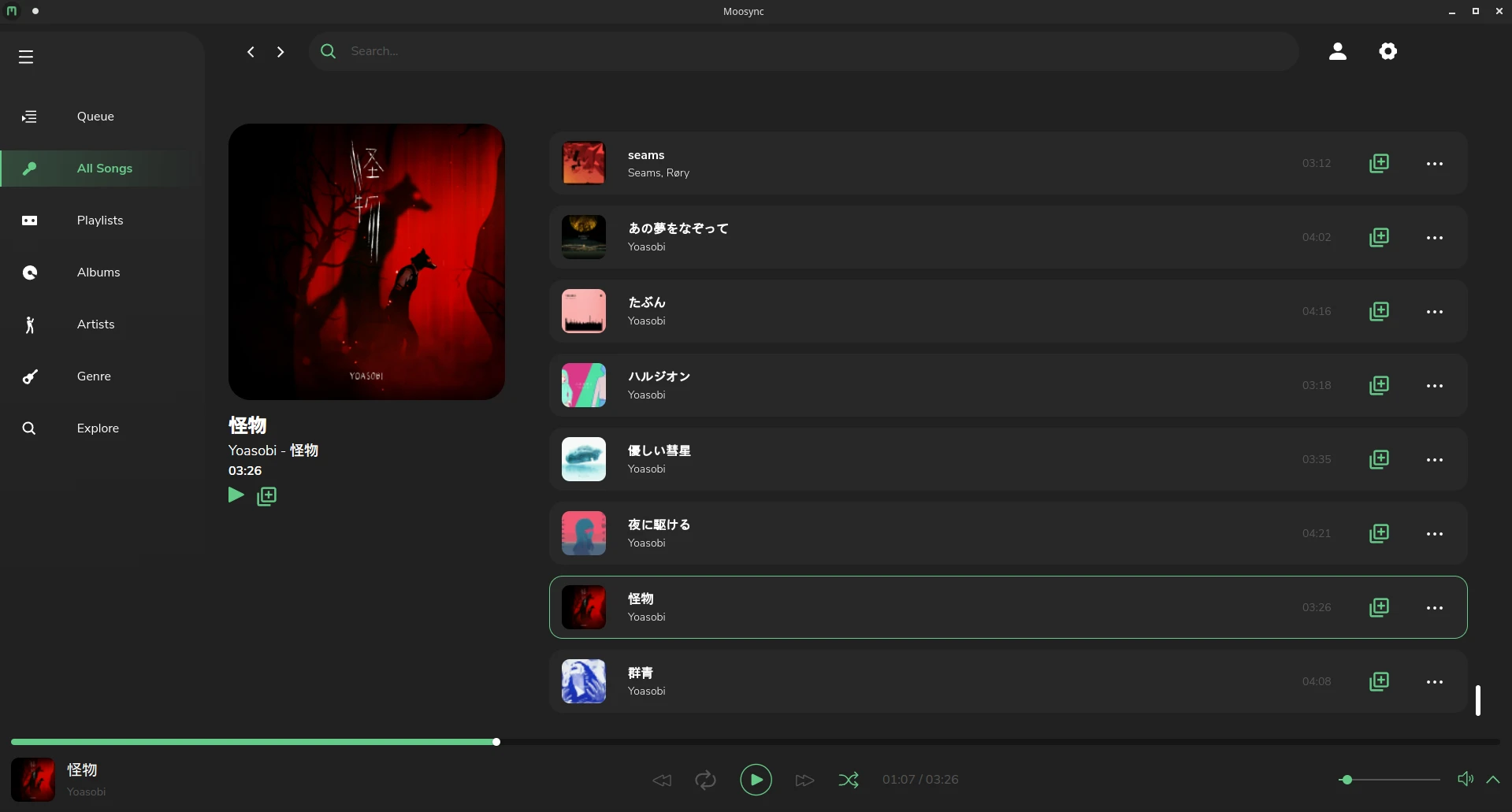Open the three-dot menu for seams
The width and height of the screenshot is (1512, 812).
(x=1435, y=164)
